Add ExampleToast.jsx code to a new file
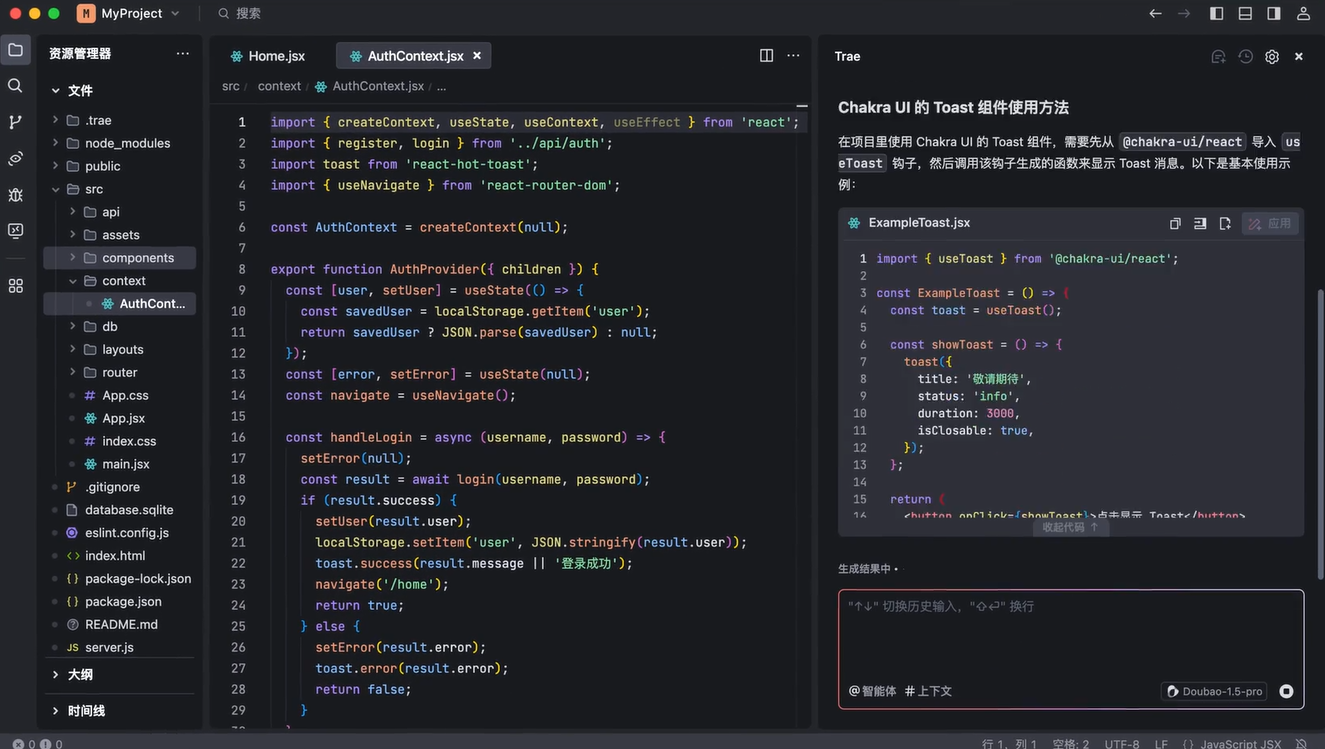The height and width of the screenshot is (749, 1325). pyautogui.click(x=1225, y=223)
